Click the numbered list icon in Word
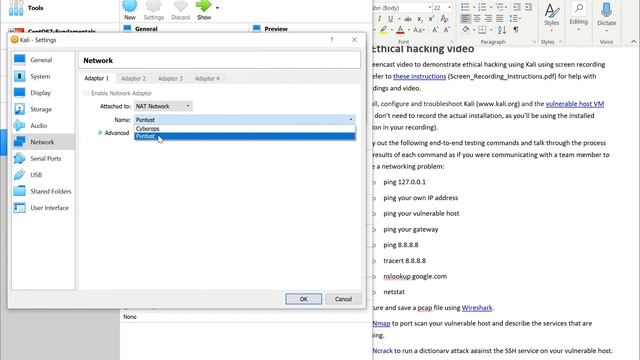Screen dimensions: 640x360 click(482, 7)
